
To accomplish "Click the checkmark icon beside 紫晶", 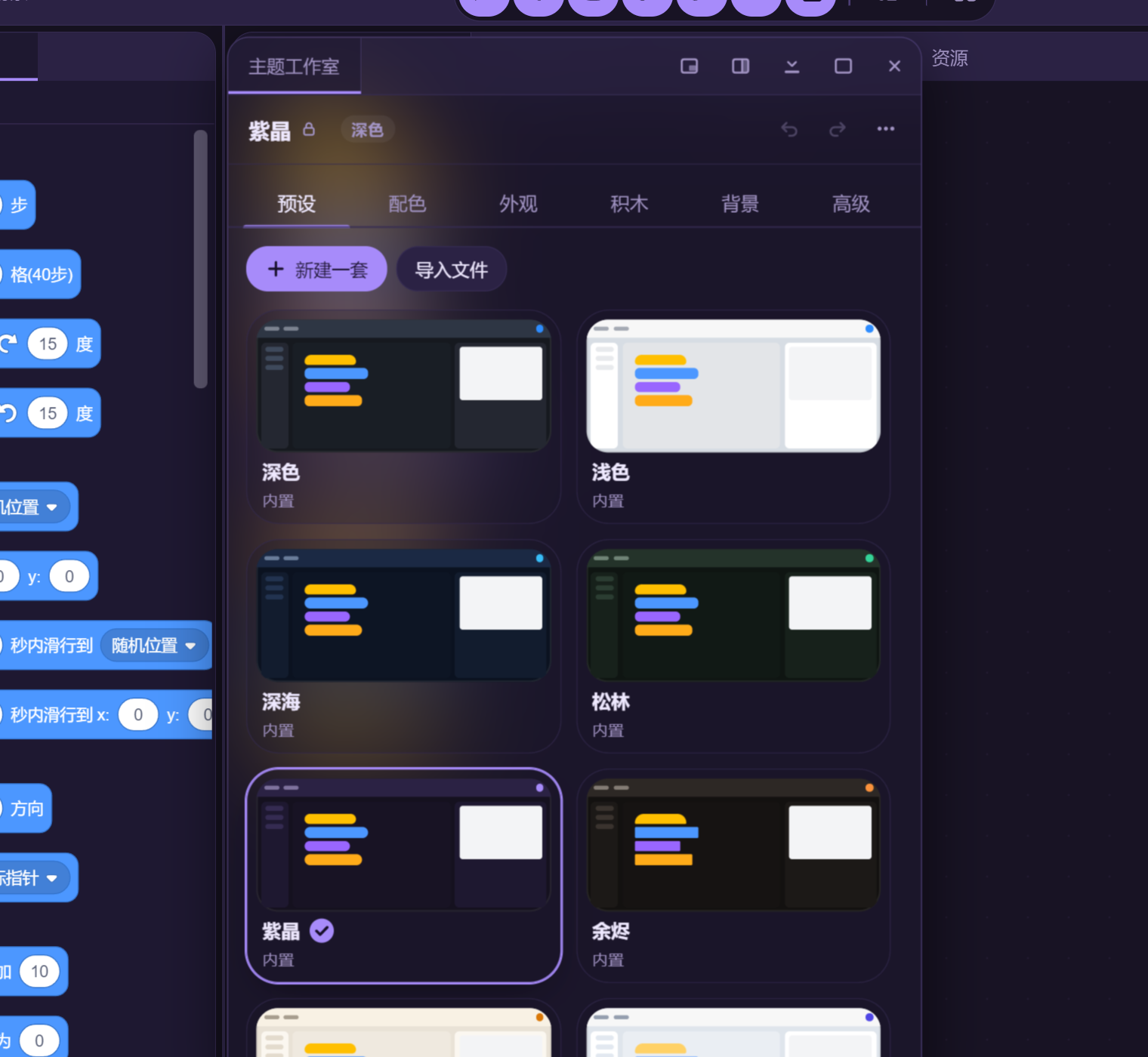I will click(322, 931).
